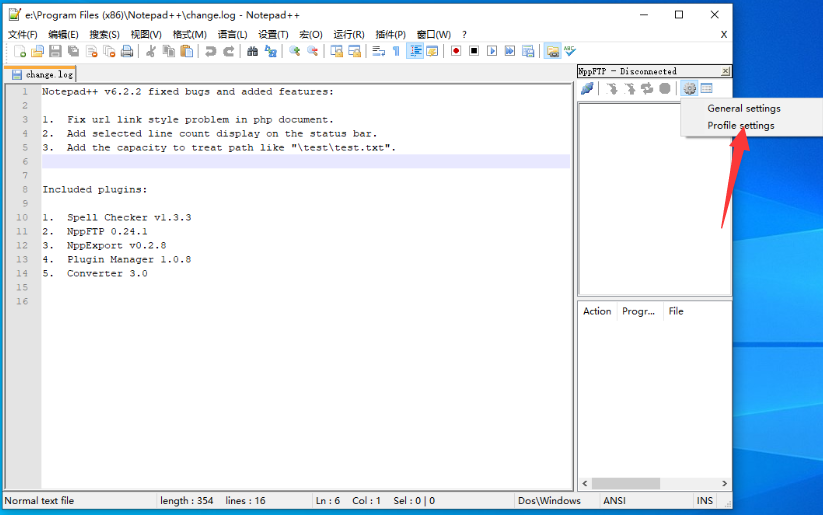This screenshot has height=515, width=823.
Task: Open the 插件(P) plugins menu
Action: (390, 34)
